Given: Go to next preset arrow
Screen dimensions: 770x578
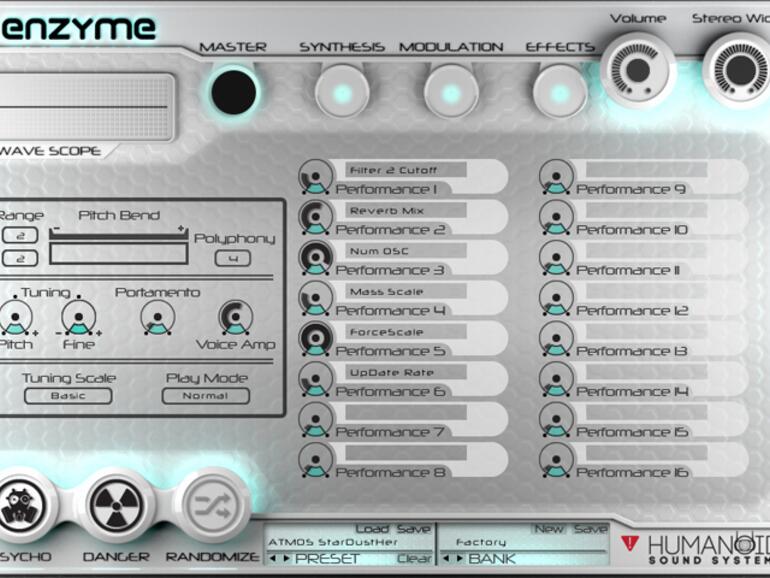Looking at the screenshot, I should (286, 558).
